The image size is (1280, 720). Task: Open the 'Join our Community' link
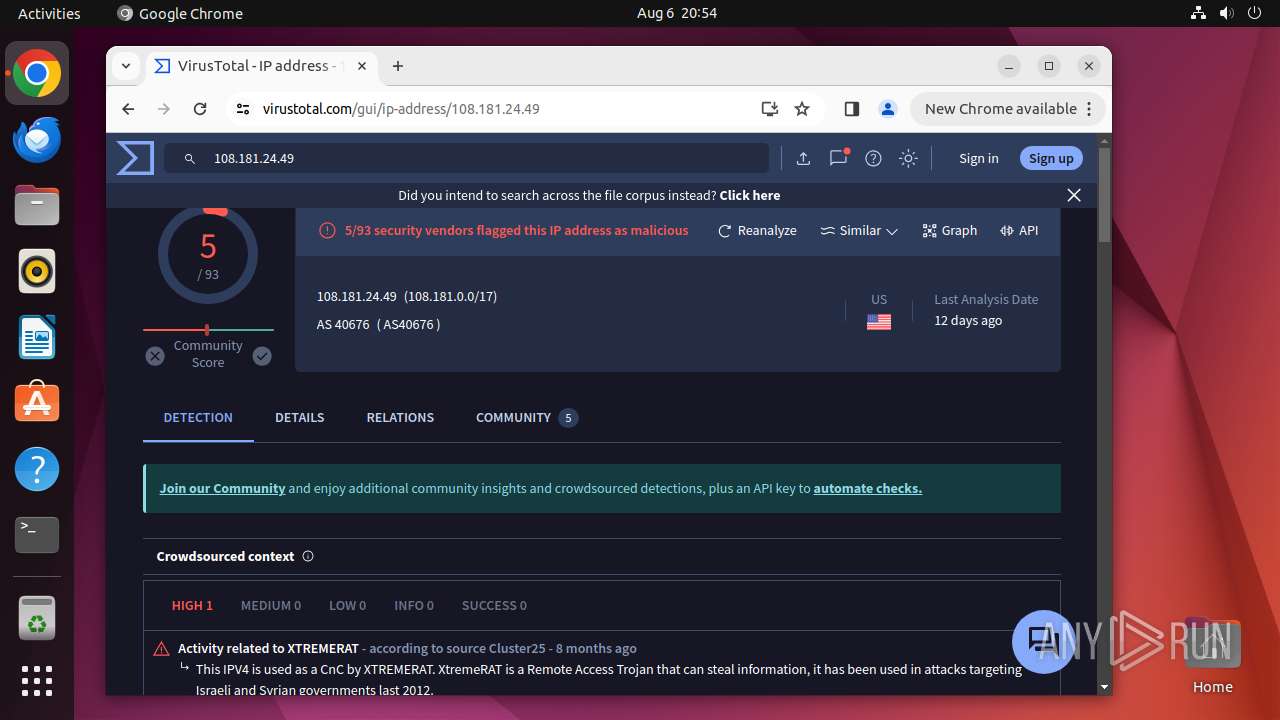coord(222,488)
